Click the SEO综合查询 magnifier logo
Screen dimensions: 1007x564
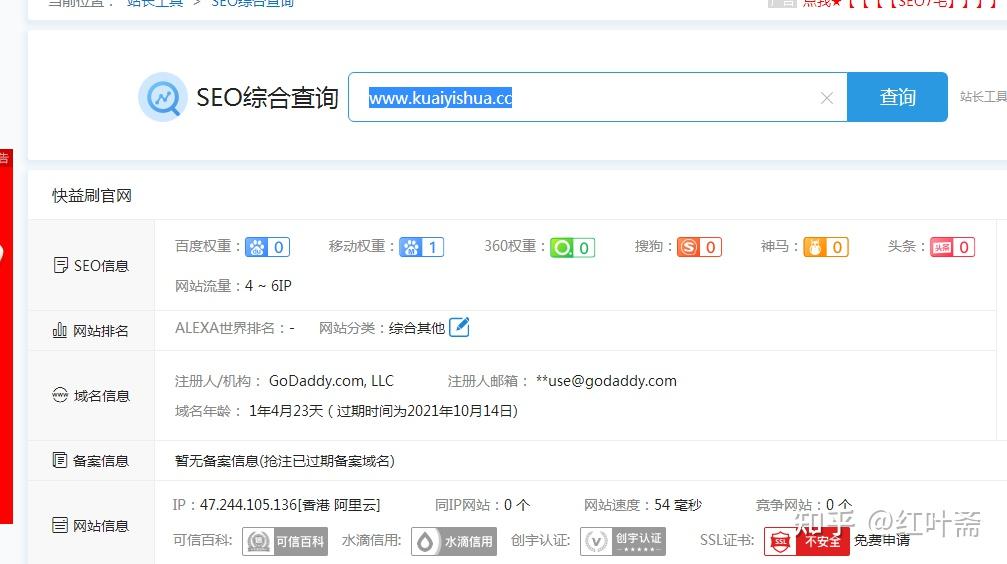click(x=162, y=97)
